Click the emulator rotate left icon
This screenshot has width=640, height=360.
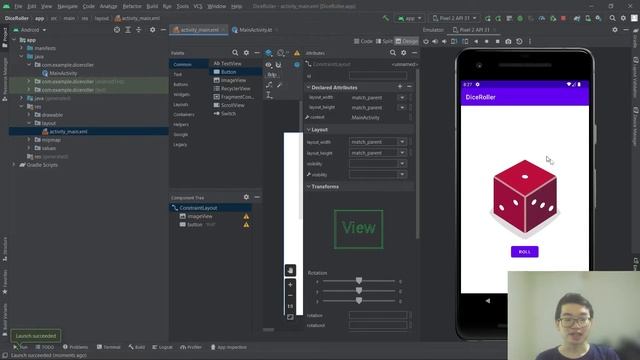454,41
